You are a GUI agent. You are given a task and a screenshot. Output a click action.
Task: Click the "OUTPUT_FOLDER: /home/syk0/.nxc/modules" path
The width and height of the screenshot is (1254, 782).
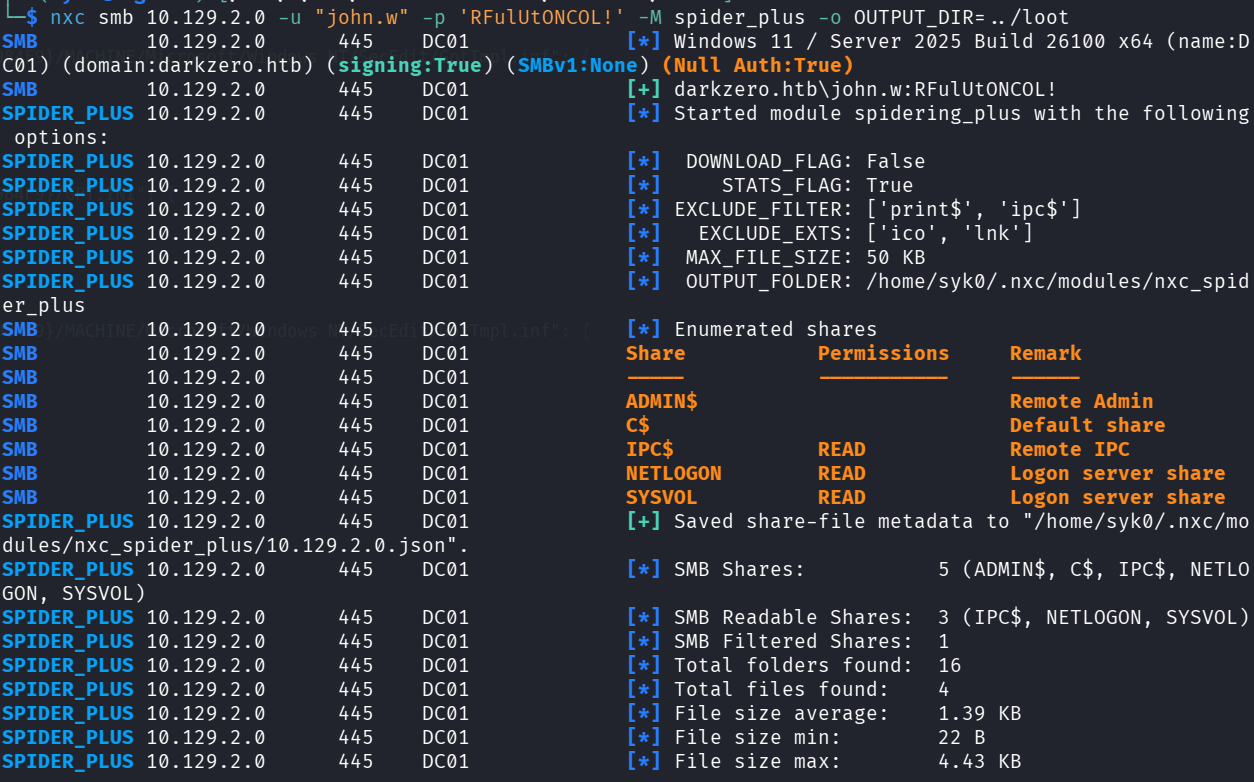point(968,281)
